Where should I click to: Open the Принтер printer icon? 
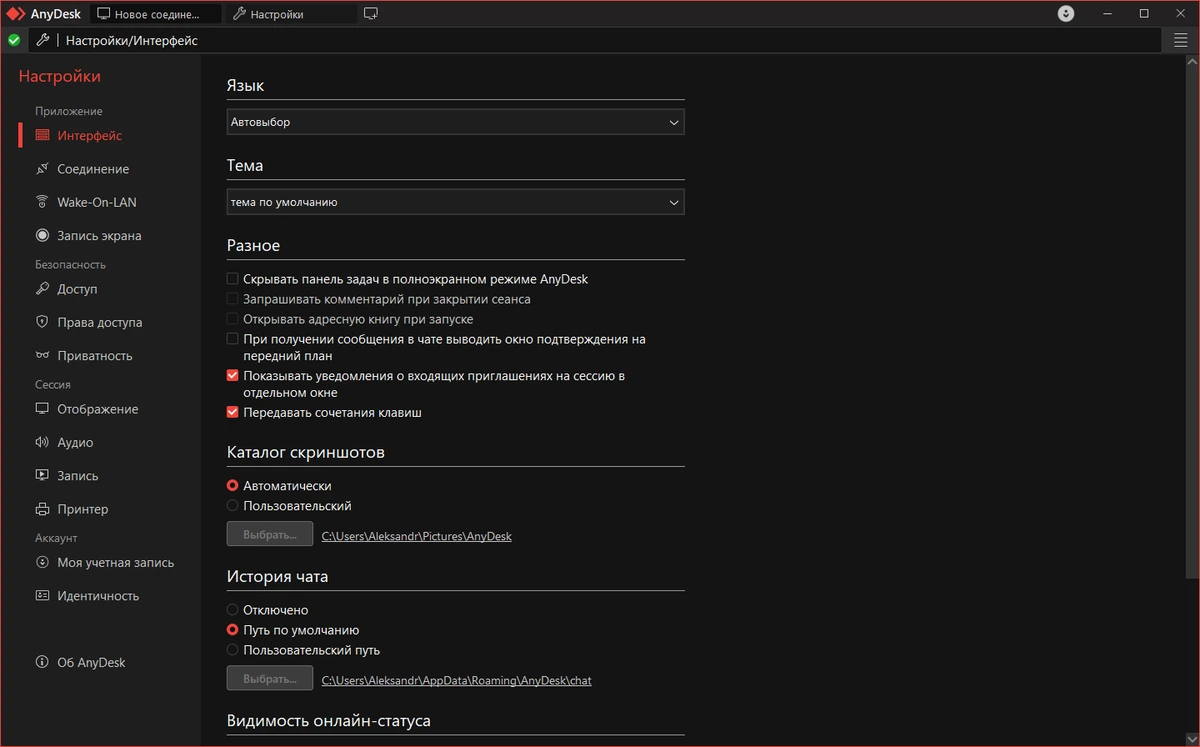point(42,509)
